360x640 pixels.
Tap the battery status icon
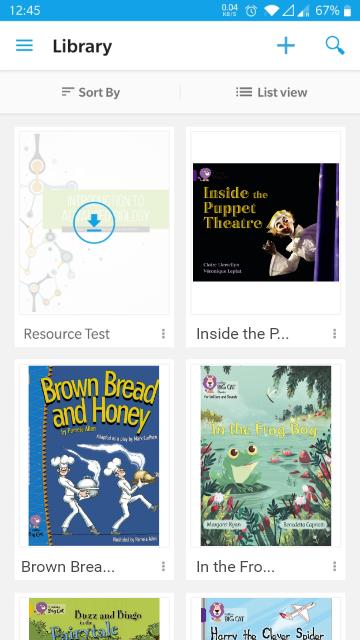(x=347, y=11)
